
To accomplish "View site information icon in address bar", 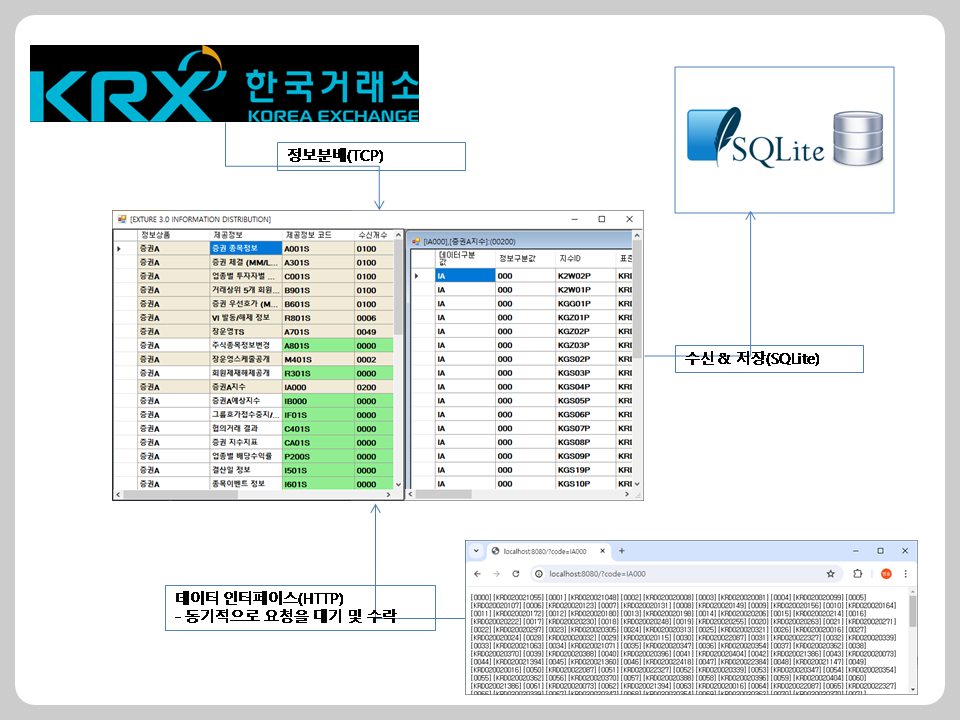I will (x=539, y=574).
